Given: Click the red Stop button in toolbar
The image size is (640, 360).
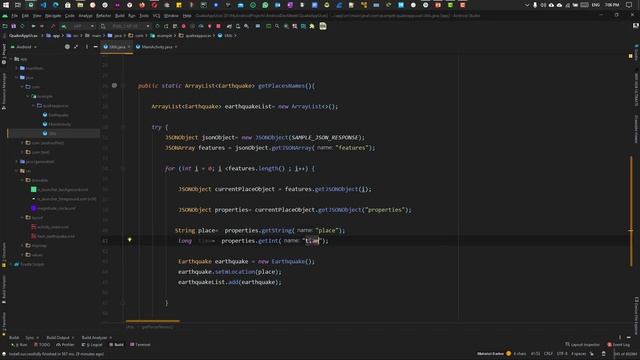Looking at the screenshot, I should click(218, 26).
